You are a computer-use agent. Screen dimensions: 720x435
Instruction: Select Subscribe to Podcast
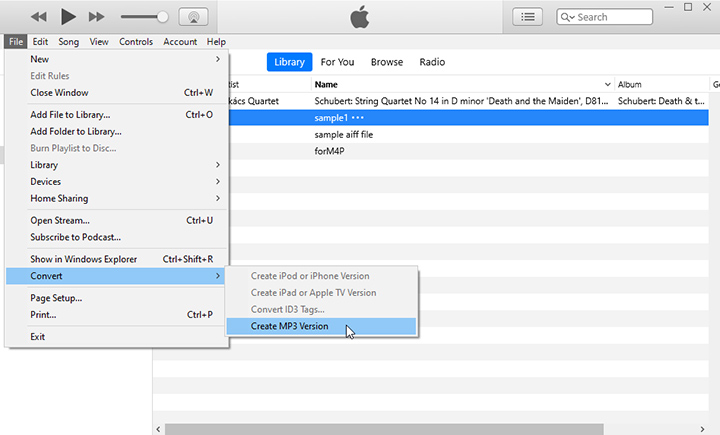(117, 237)
